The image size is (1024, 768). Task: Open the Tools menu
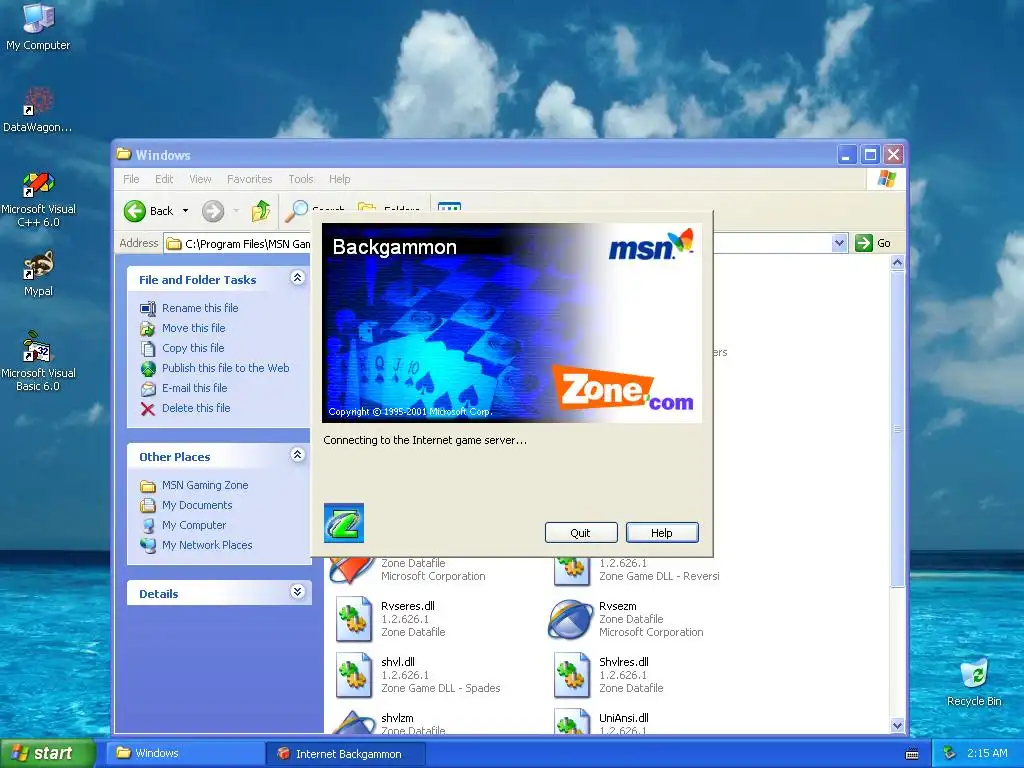click(301, 179)
